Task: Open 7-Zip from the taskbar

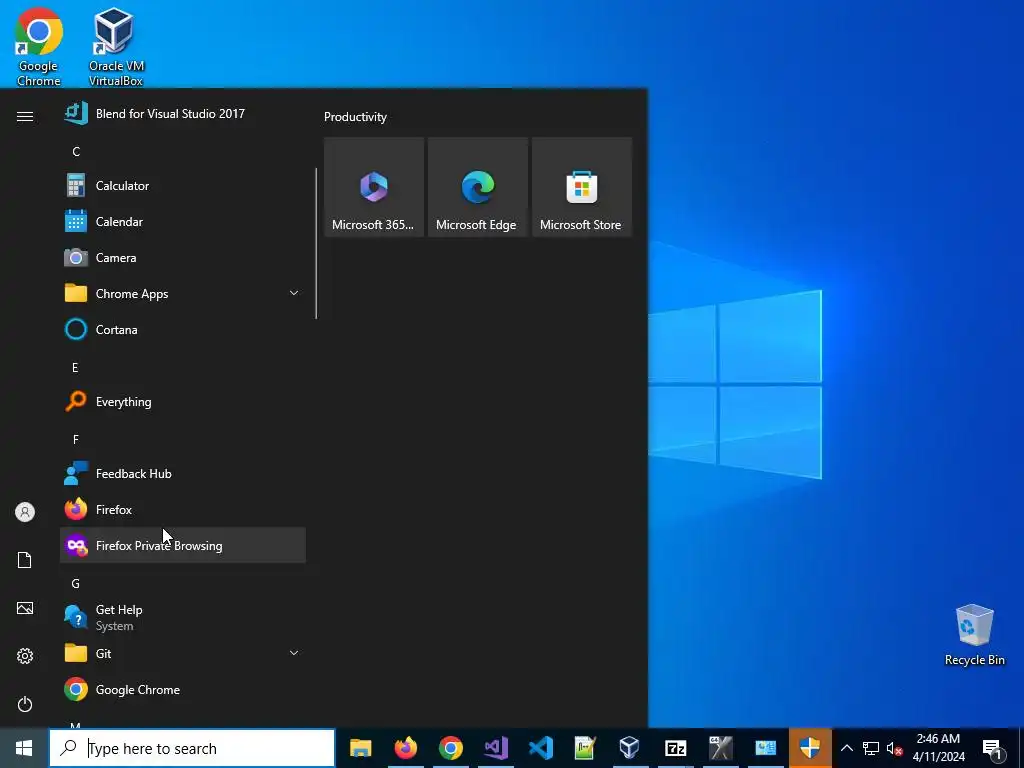Action: pyautogui.click(x=675, y=748)
